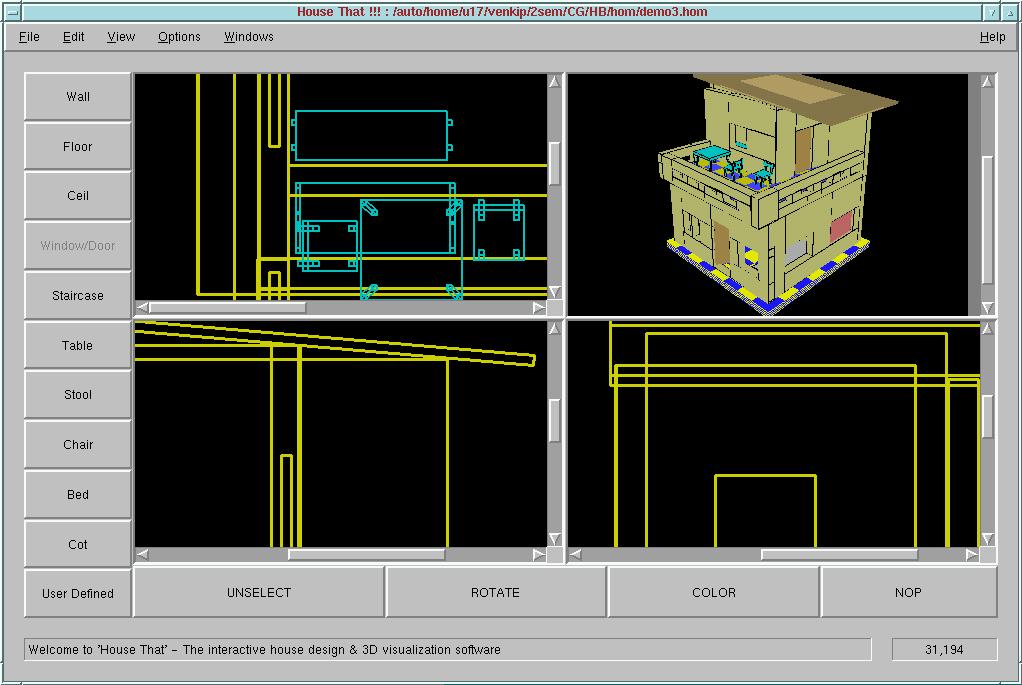The width and height of the screenshot is (1022, 685).
Task: Click bottom-right view horizontal scrollbar thumb
Action: point(840,554)
